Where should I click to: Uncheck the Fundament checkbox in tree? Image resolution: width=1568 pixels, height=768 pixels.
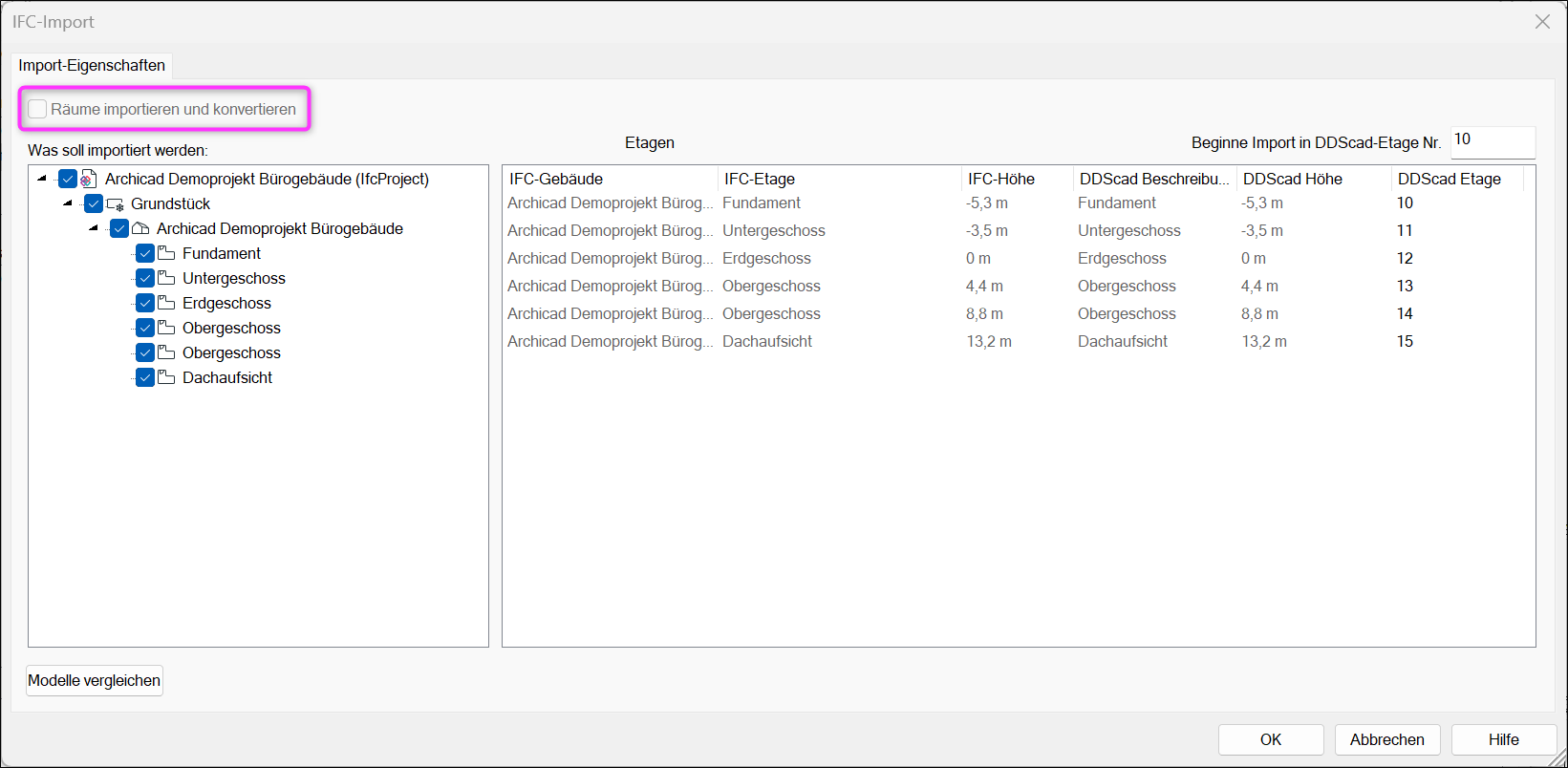[x=145, y=253]
